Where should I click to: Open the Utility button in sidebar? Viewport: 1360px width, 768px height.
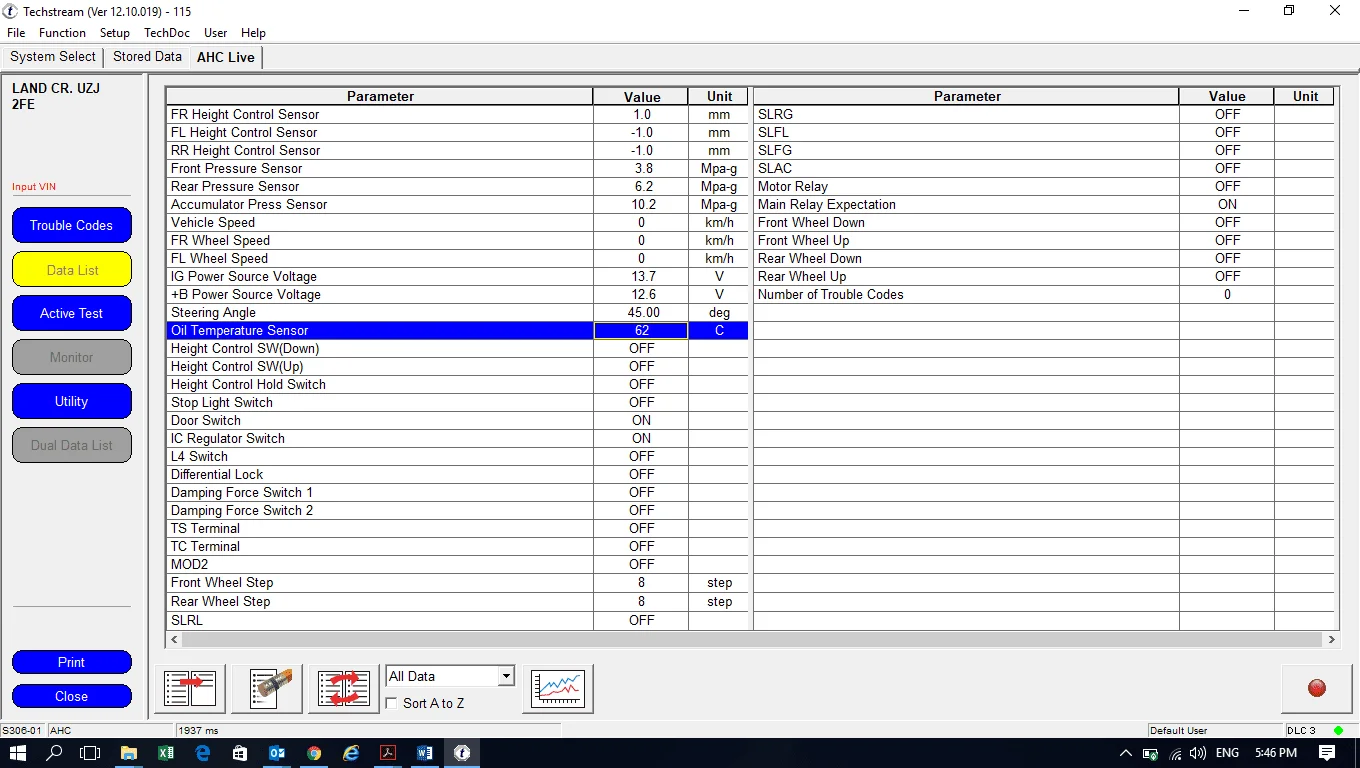(71, 401)
